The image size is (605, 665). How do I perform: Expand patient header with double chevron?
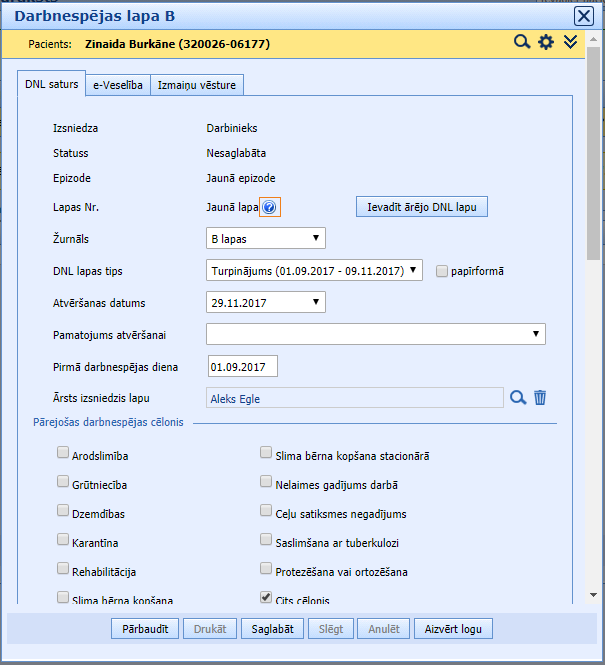point(571,42)
